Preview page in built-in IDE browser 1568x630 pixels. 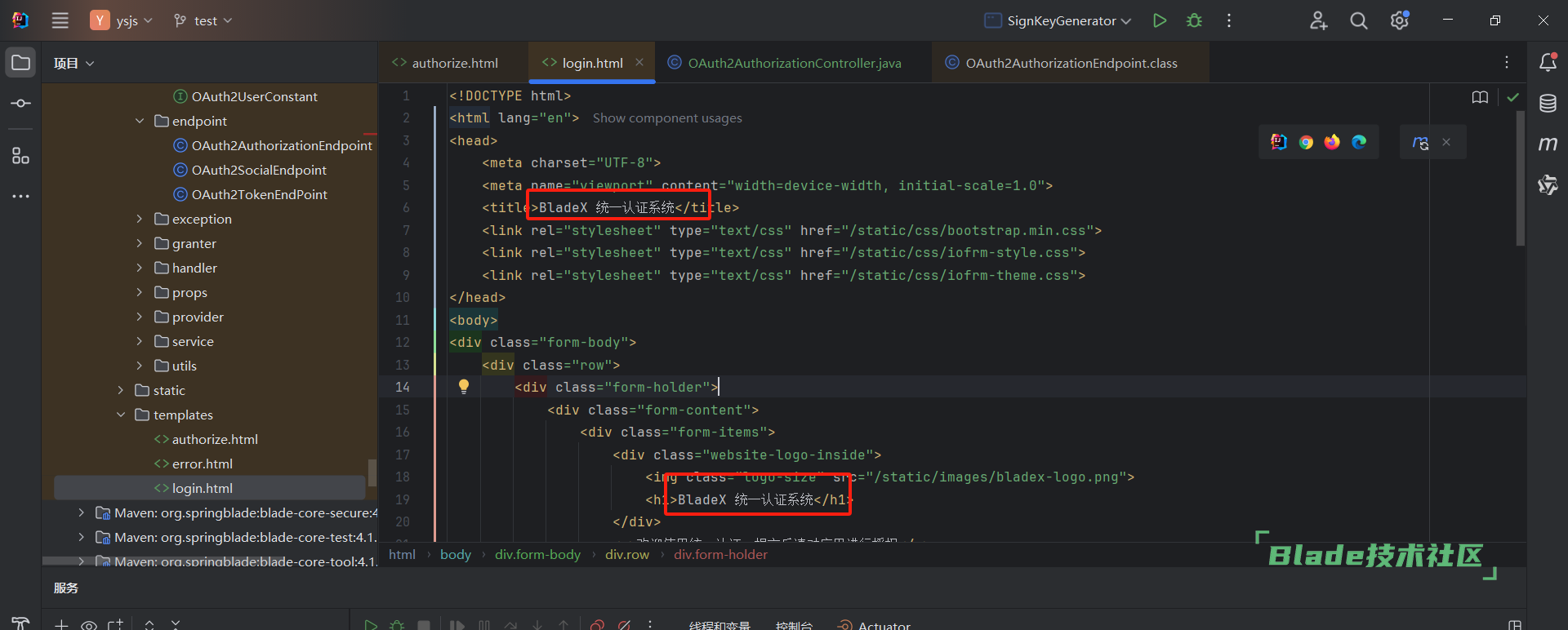point(1279,142)
